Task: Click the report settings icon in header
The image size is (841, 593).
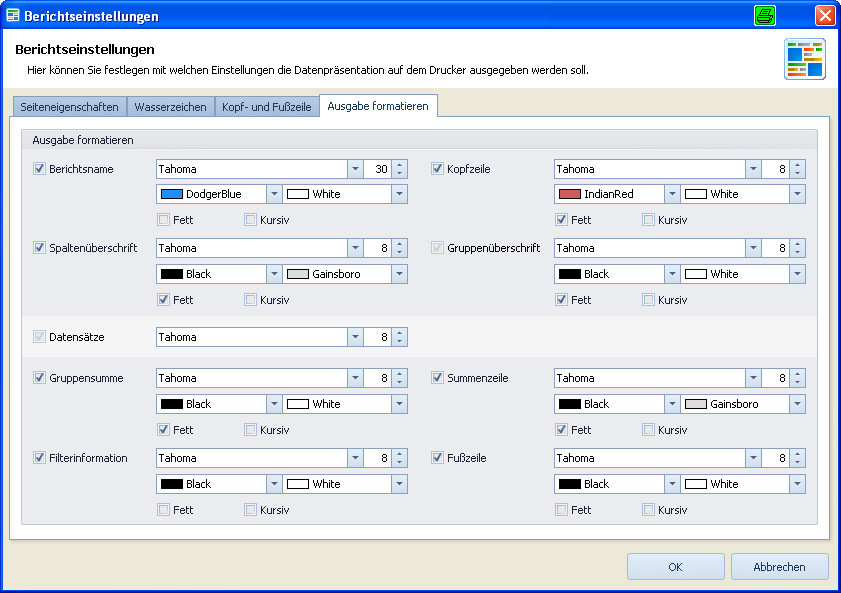Action: [805, 59]
